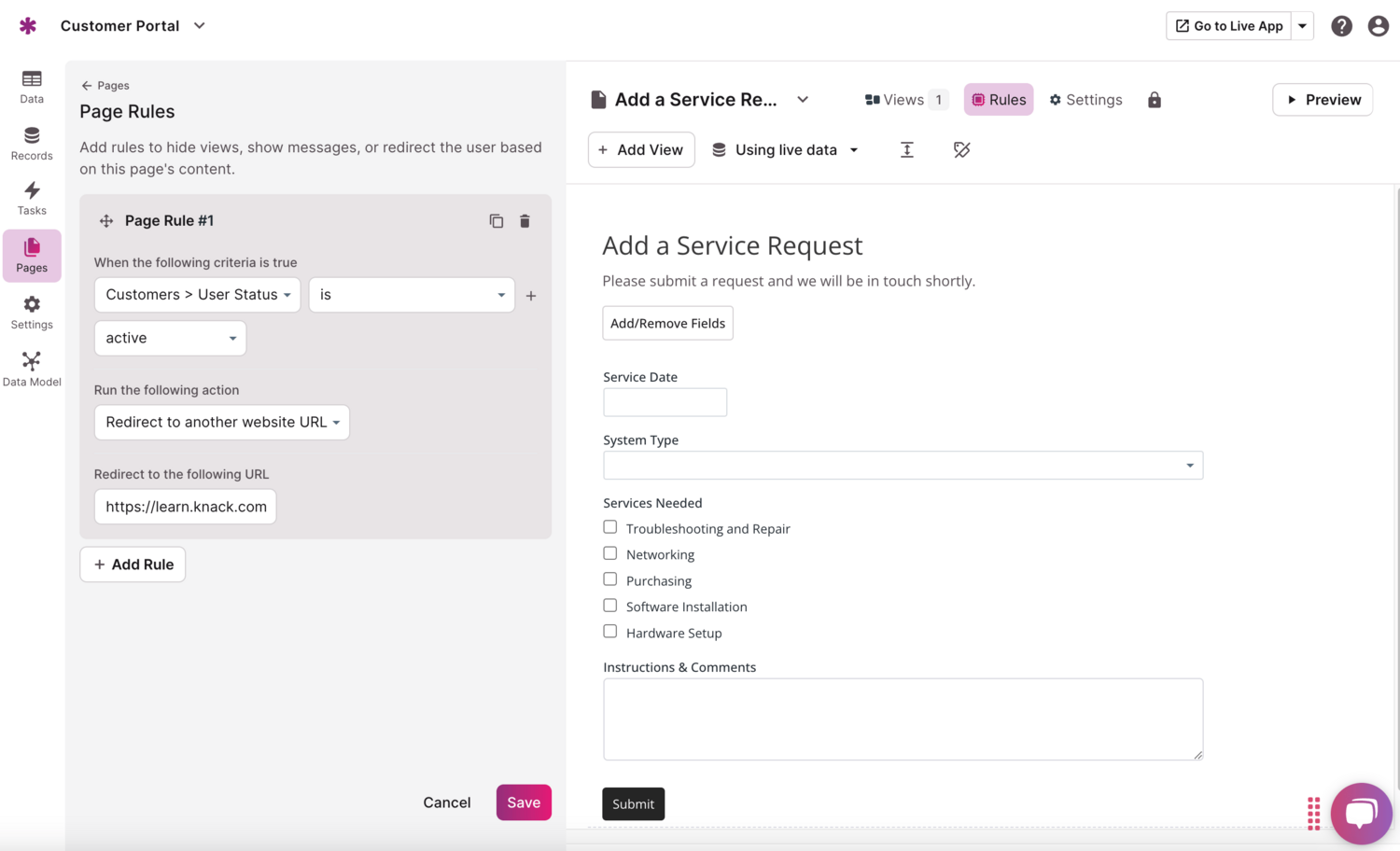Open the System Type dropdown

coord(903,466)
